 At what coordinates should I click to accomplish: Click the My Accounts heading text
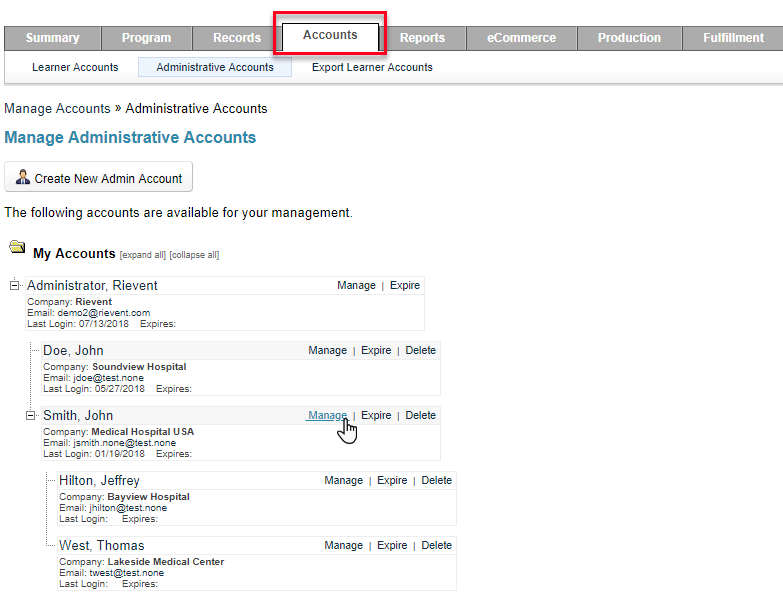(x=74, y=254)
